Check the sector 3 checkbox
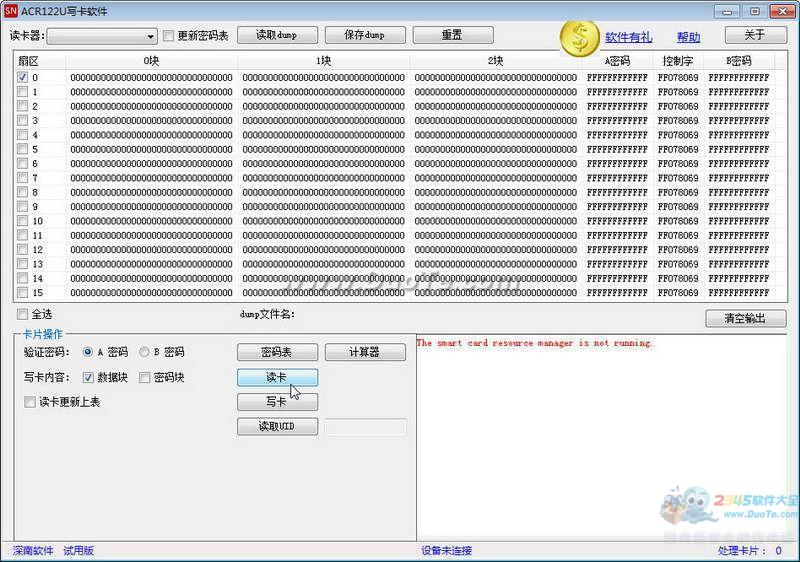Viewport: 800px width, 562px height. pyautogui.click(x=22, y=120)
